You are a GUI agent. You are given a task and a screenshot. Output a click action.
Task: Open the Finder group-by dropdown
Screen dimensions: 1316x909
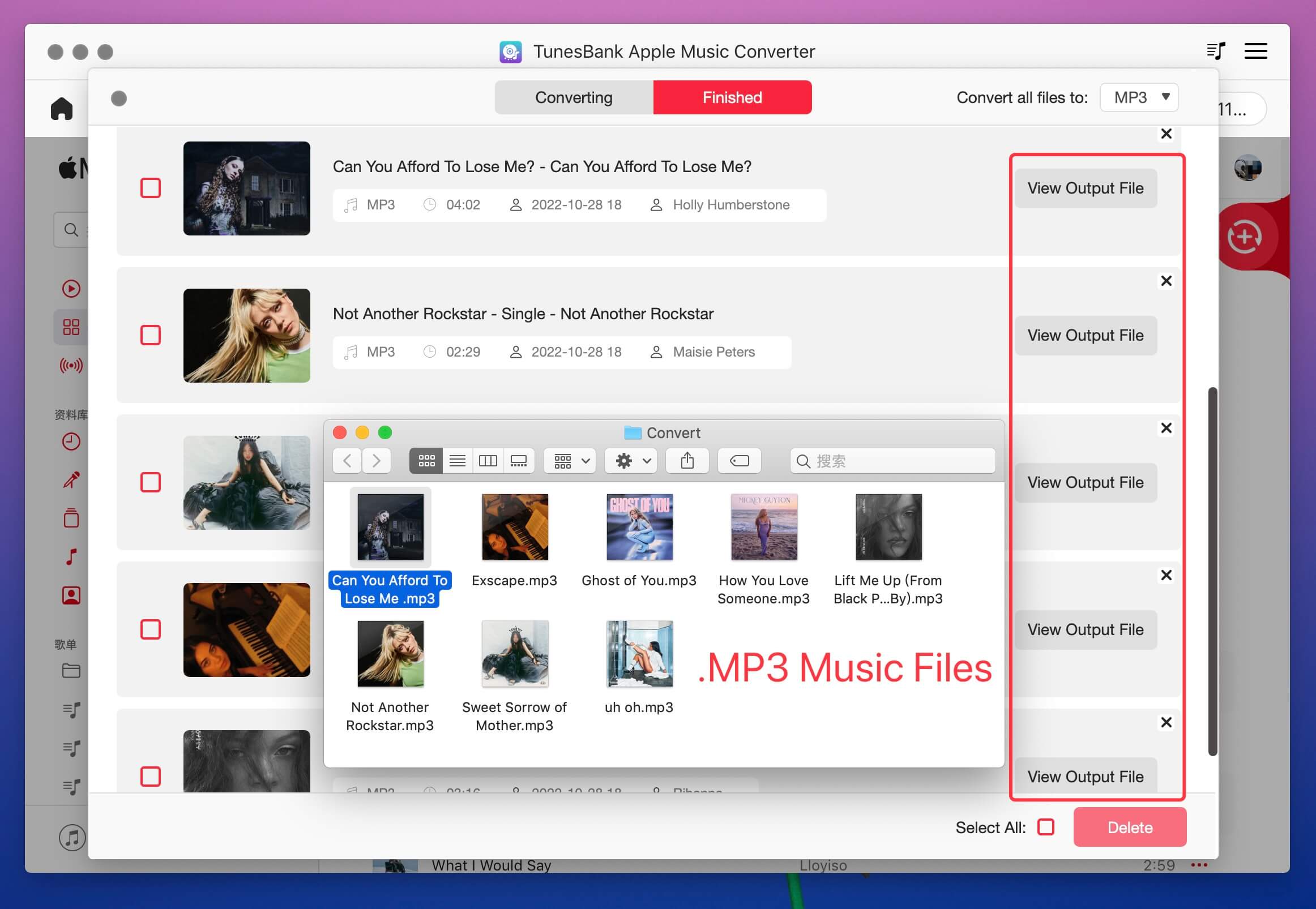570,461
